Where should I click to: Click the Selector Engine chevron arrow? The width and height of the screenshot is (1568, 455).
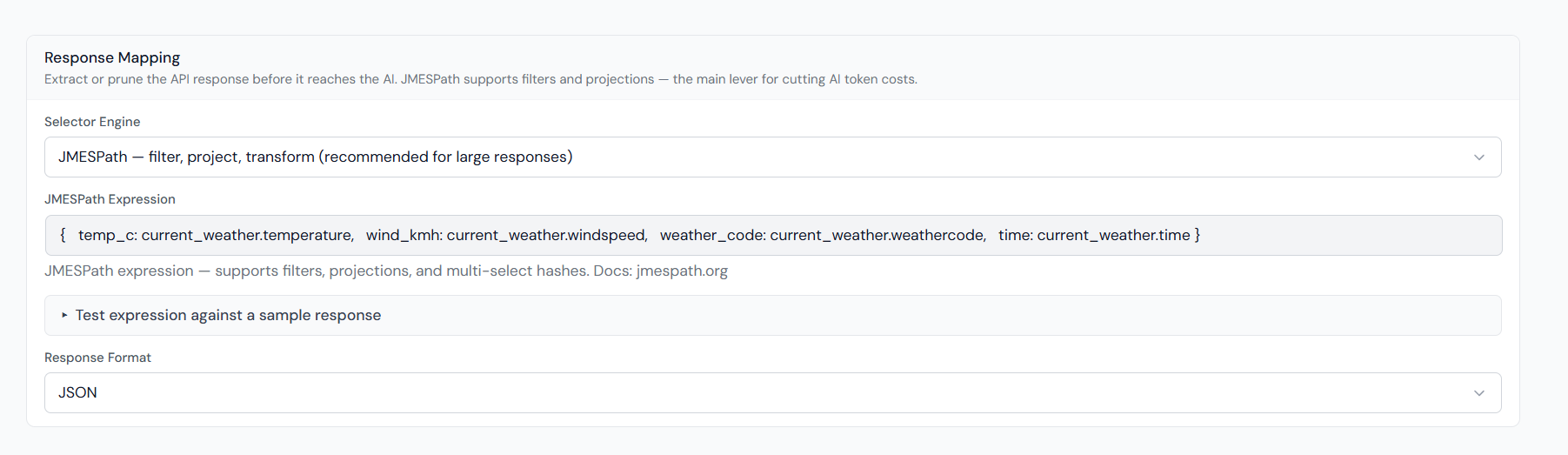coord(1479,157)
